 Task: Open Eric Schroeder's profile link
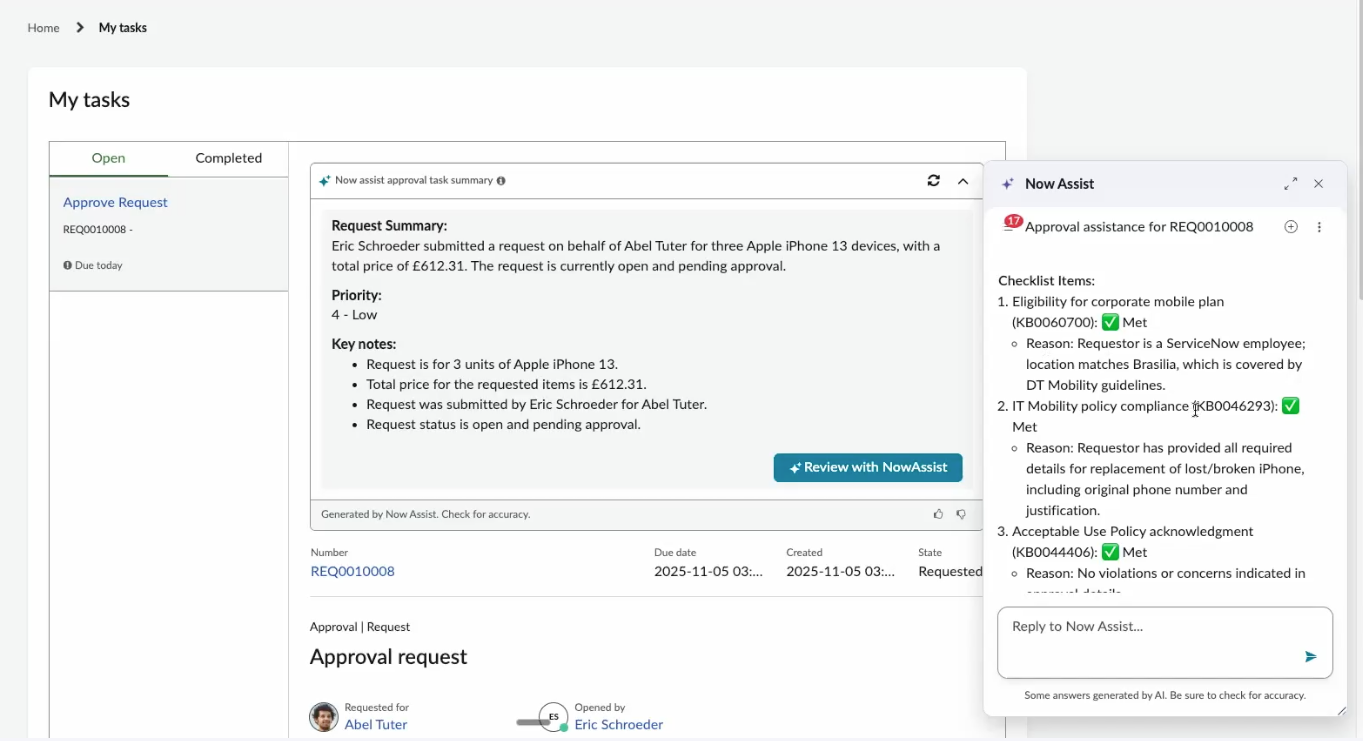(x=619, y=725)
